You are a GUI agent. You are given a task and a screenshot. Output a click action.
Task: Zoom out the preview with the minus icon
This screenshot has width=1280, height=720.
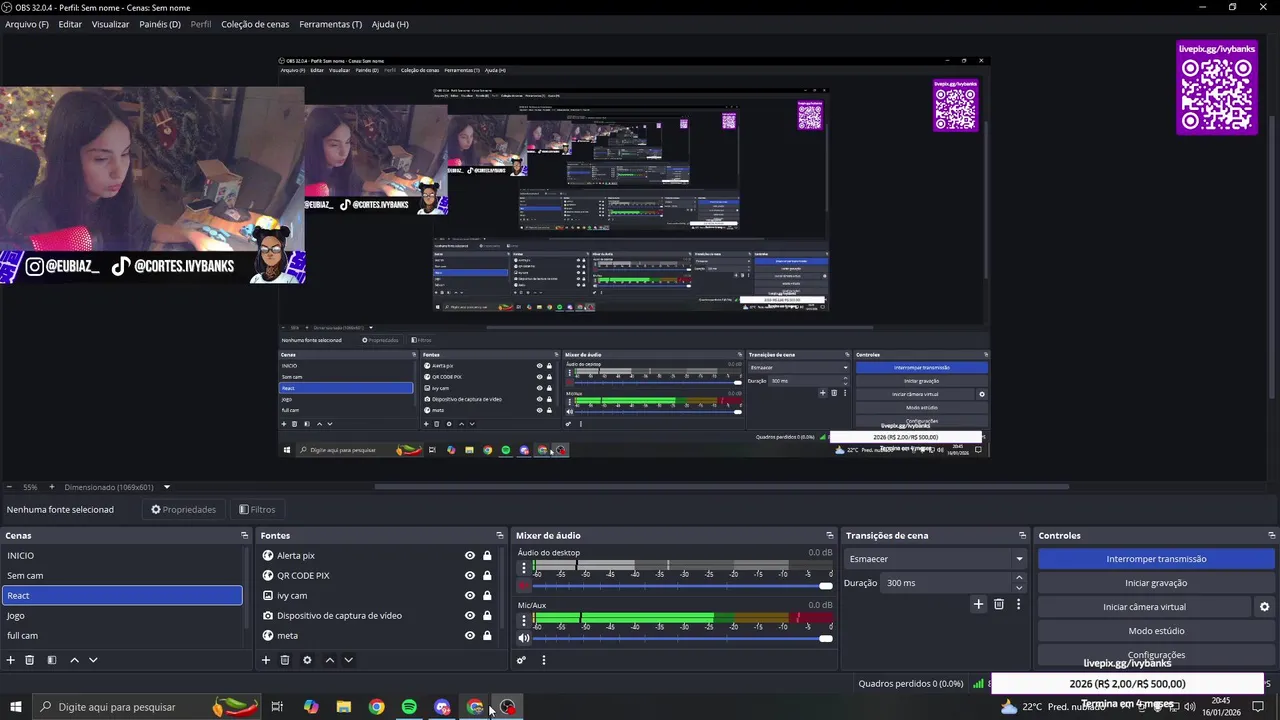pyautogui.click(x=9, y=487)
